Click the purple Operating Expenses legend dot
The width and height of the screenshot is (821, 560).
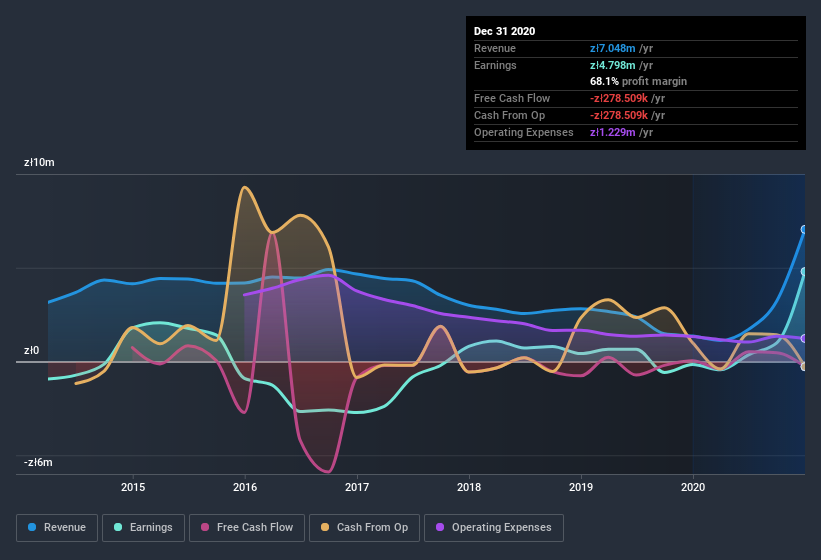coord(441,527)
